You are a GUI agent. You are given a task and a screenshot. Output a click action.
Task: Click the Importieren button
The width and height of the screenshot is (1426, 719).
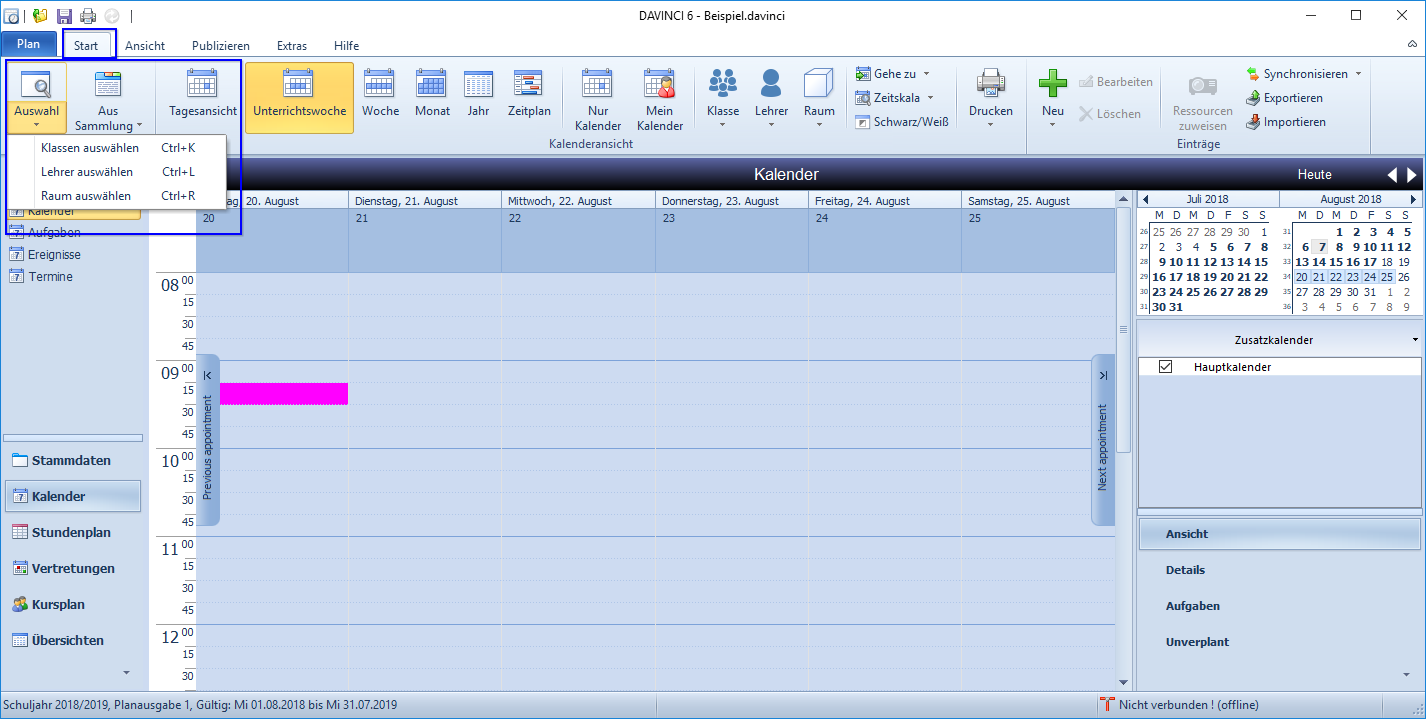point(1285,122)
